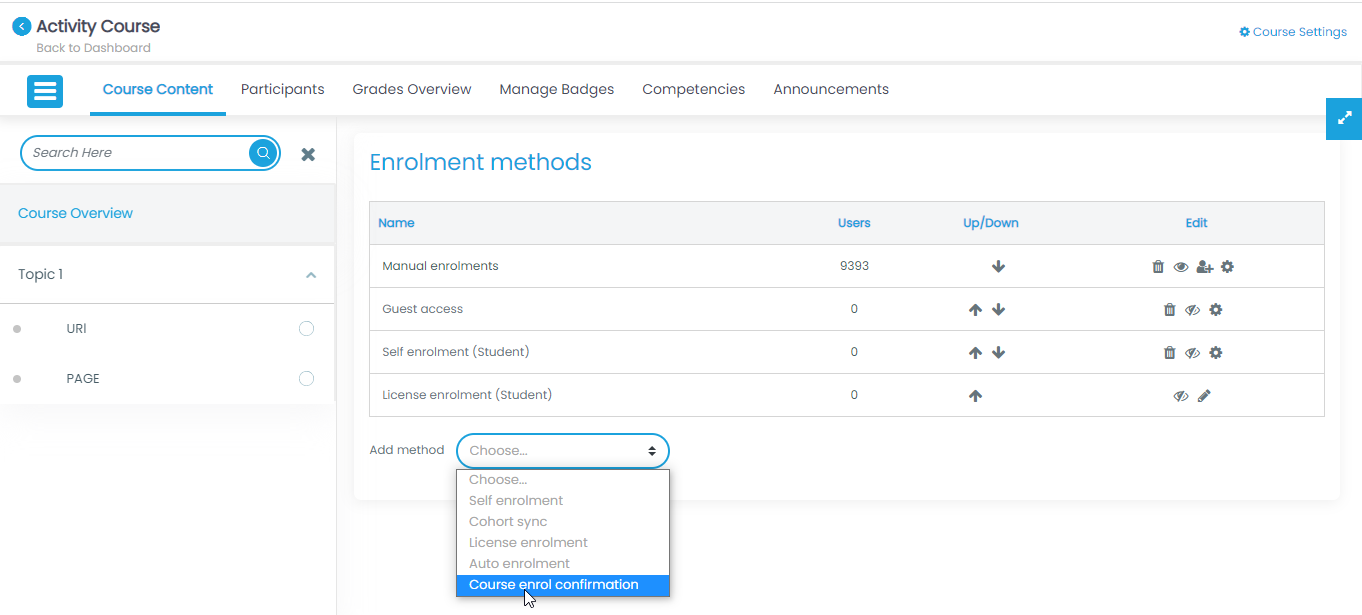This screenshot has height=615, width=1362.
Task: Select Cohort sync from the dropdown list
Action: tap(508, 522)
